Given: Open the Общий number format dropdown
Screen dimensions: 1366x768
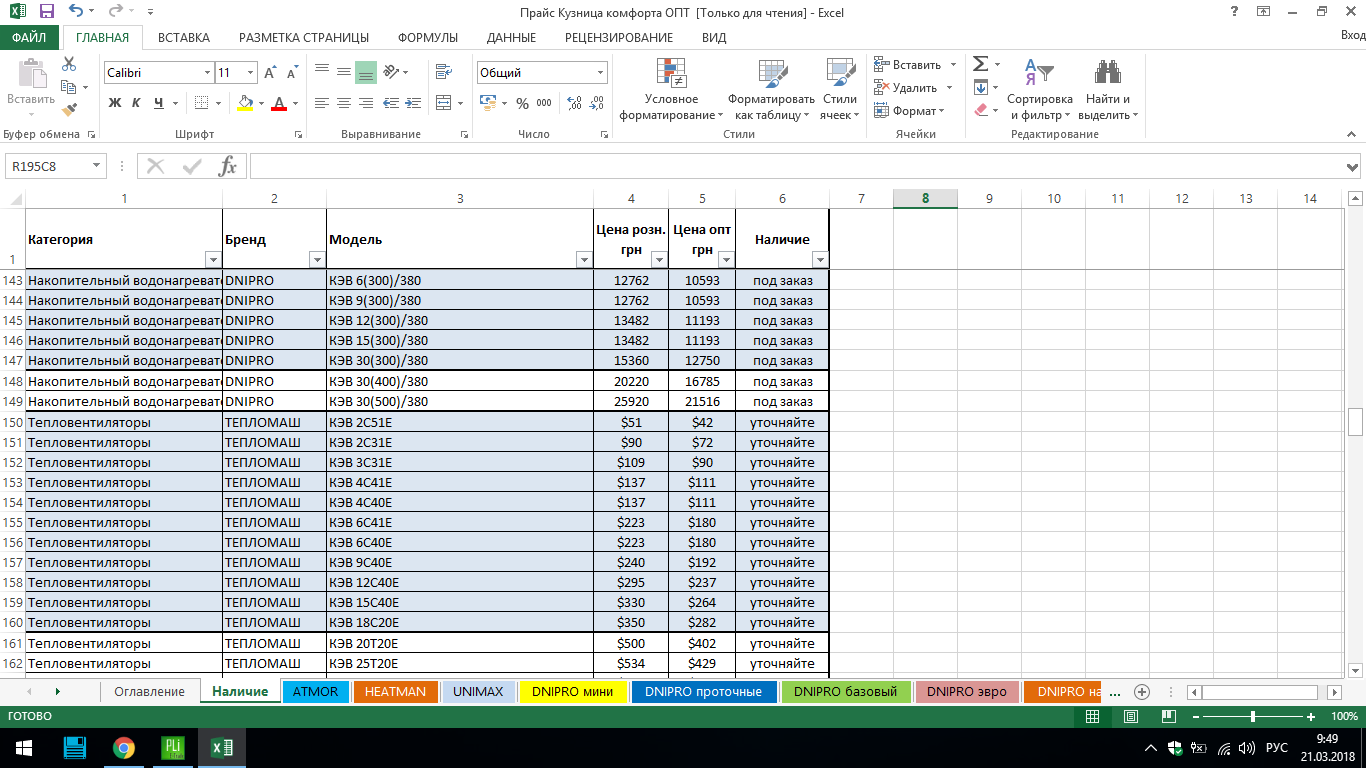Looking at the screenshot, I should pyautogui.click(x=600, y=73).
